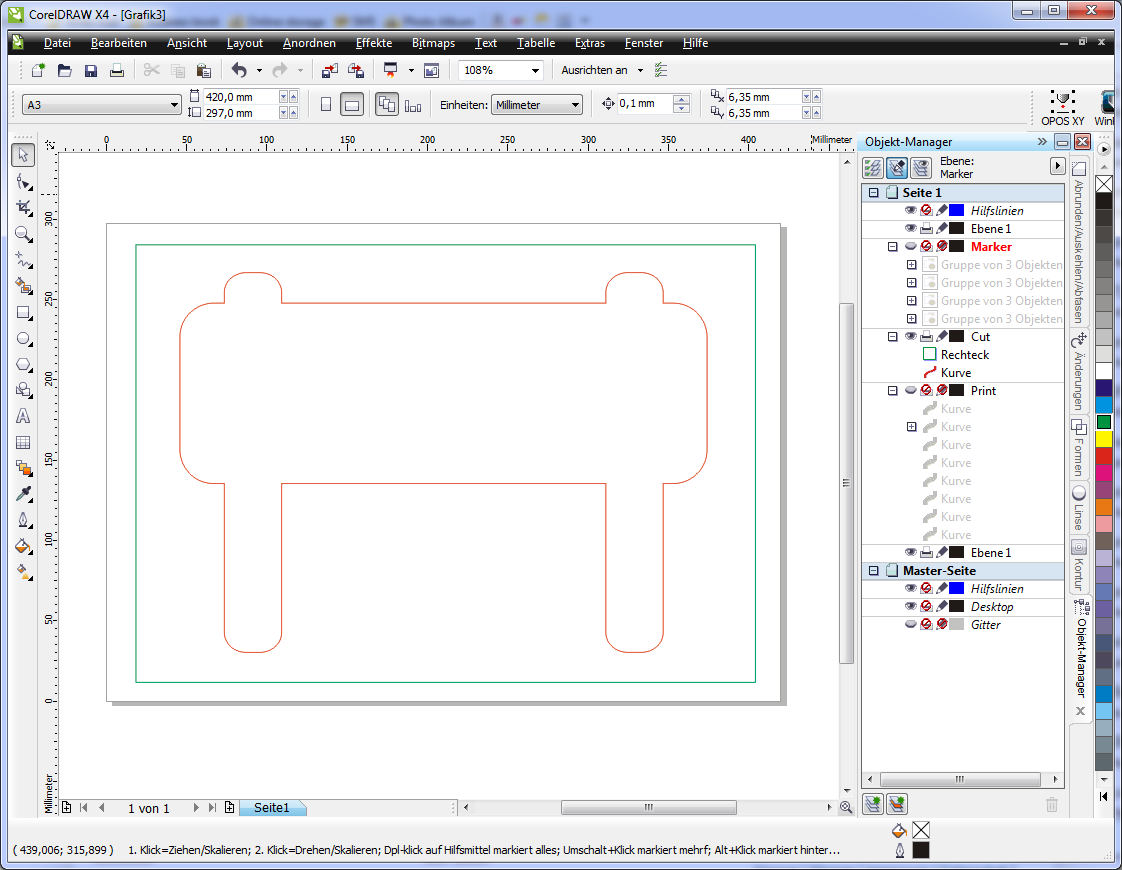Select the Rectangle tool
This screenshot has height=870, width=1122.
coord(24,312)
